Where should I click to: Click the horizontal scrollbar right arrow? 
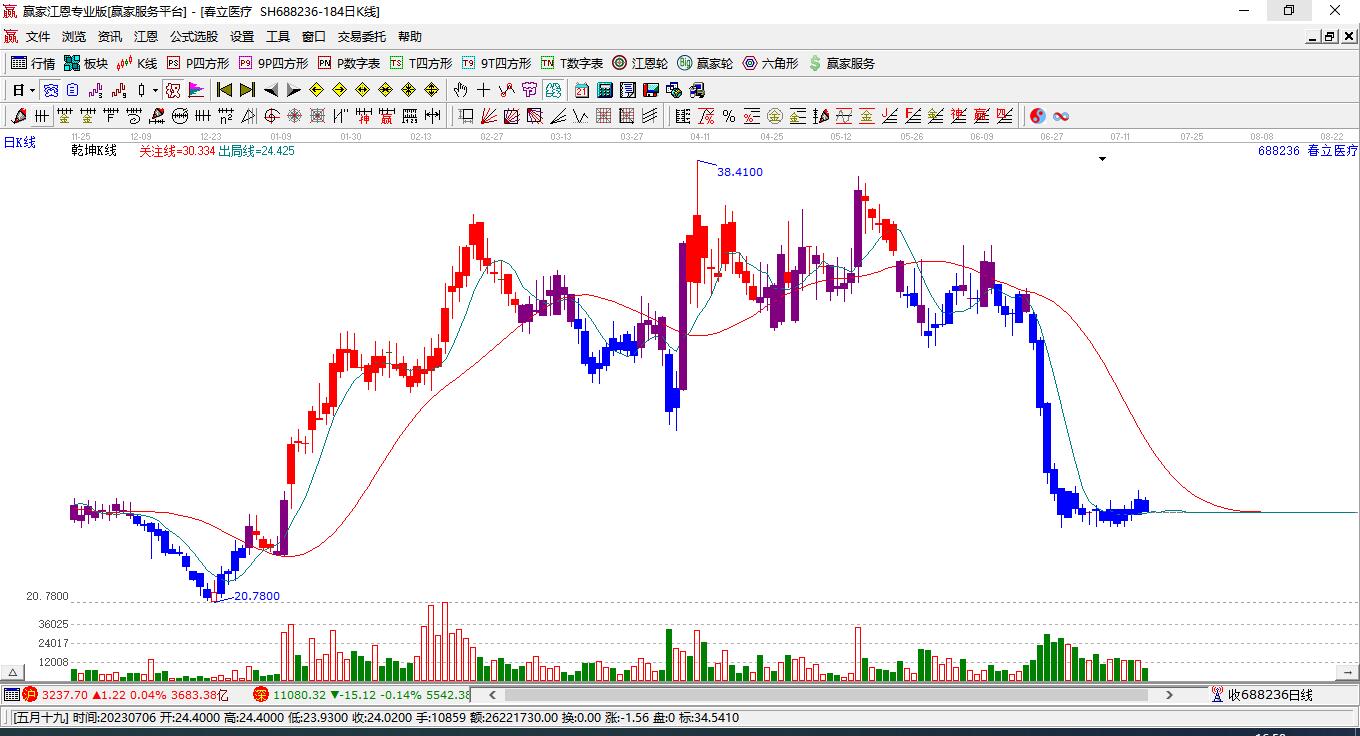click(x=1169, y=694)
